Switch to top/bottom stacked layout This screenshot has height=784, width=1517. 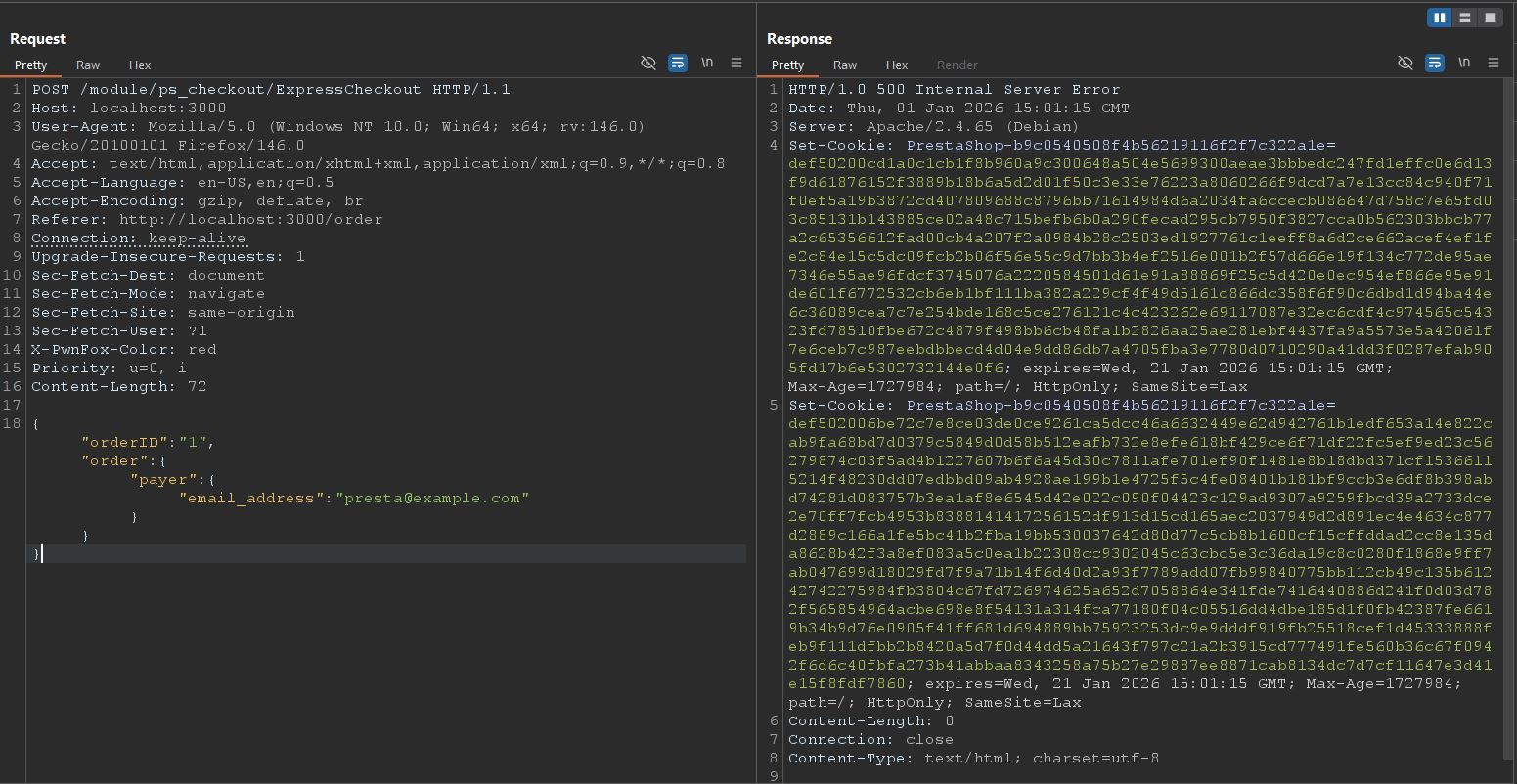tap(1464, 18)
